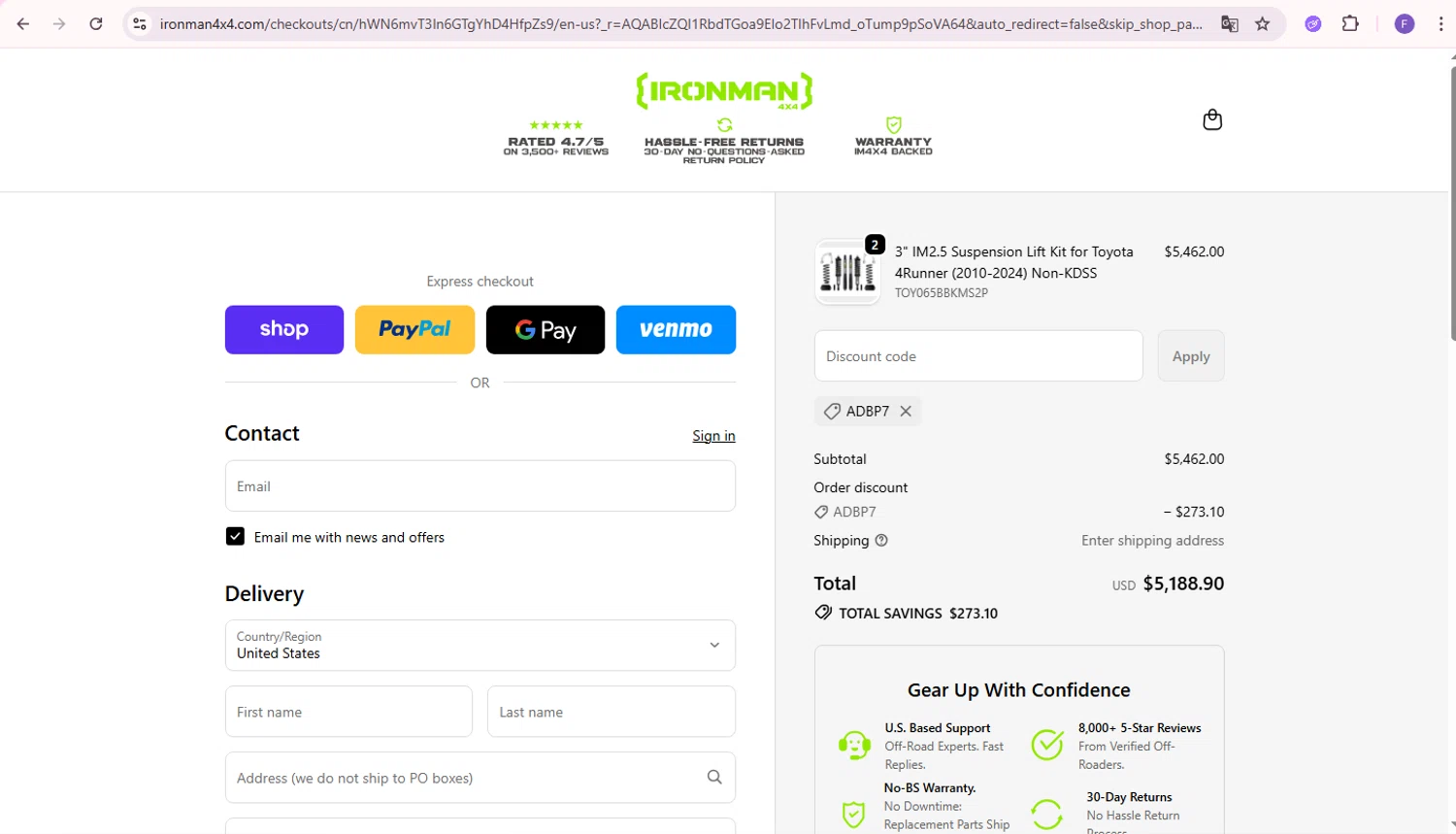Click the translate page icon
The width and height of the screenshot is (1456, 834).
point(1229,23)
